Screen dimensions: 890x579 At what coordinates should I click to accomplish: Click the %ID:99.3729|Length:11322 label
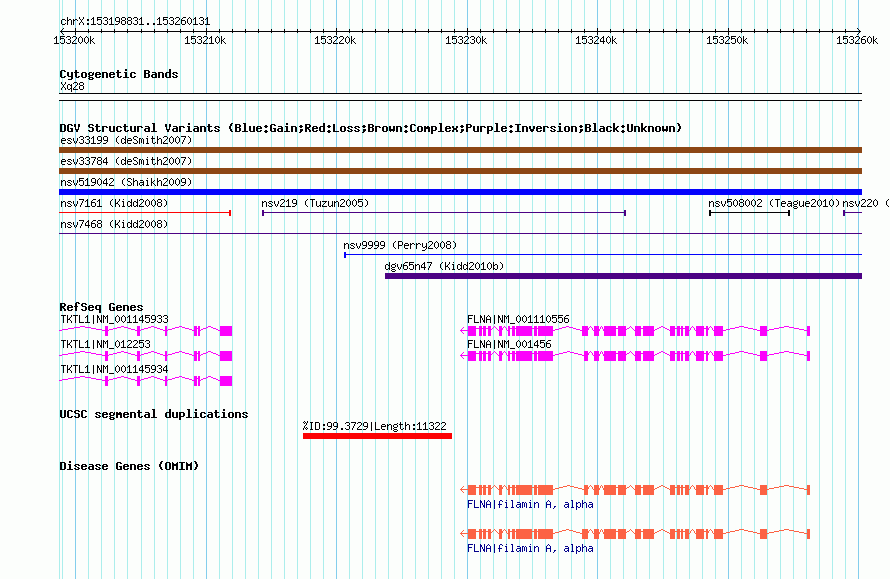point(375,426)
